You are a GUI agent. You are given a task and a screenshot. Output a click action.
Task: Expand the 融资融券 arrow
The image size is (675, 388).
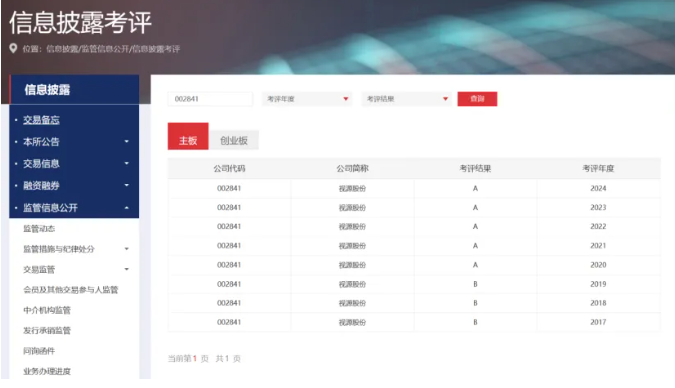(127, 185)
